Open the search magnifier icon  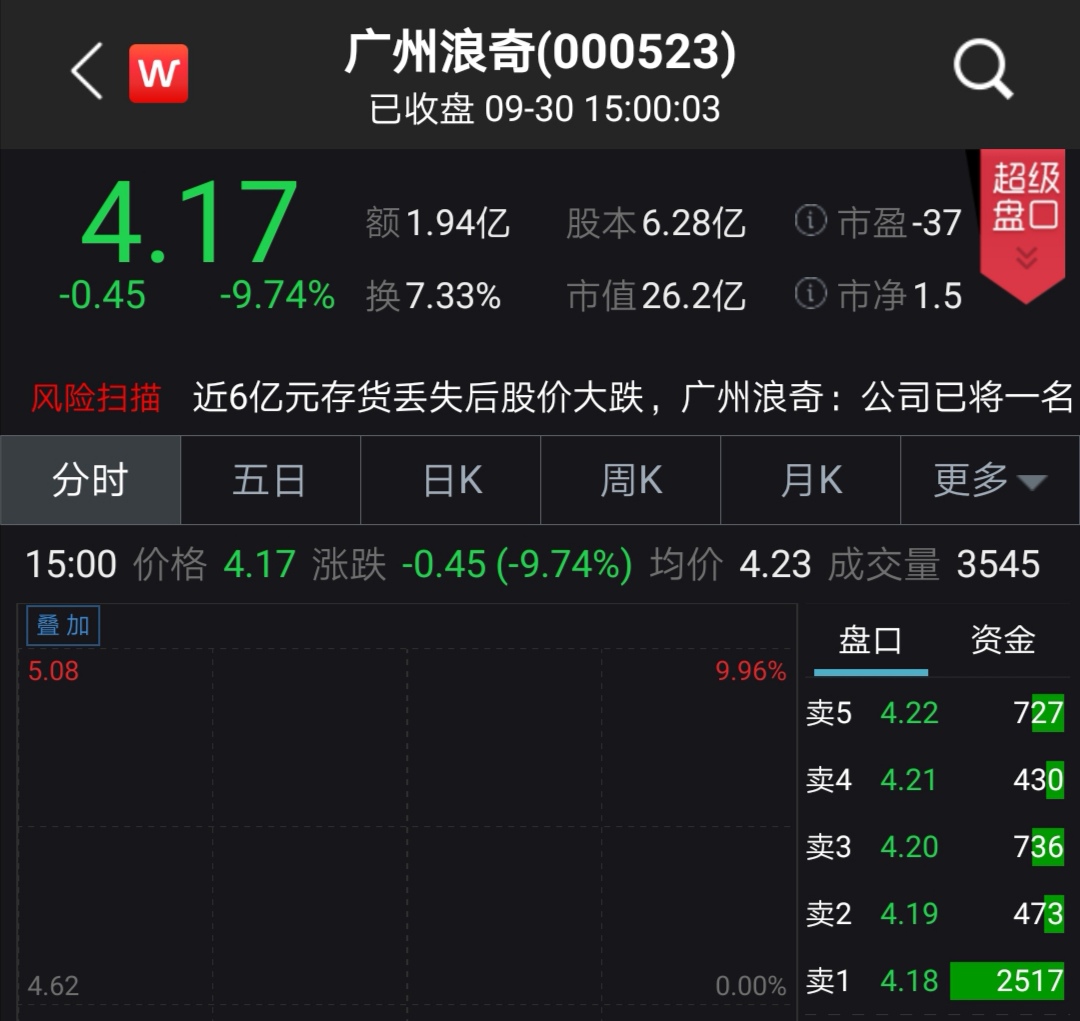pos(982,68)
